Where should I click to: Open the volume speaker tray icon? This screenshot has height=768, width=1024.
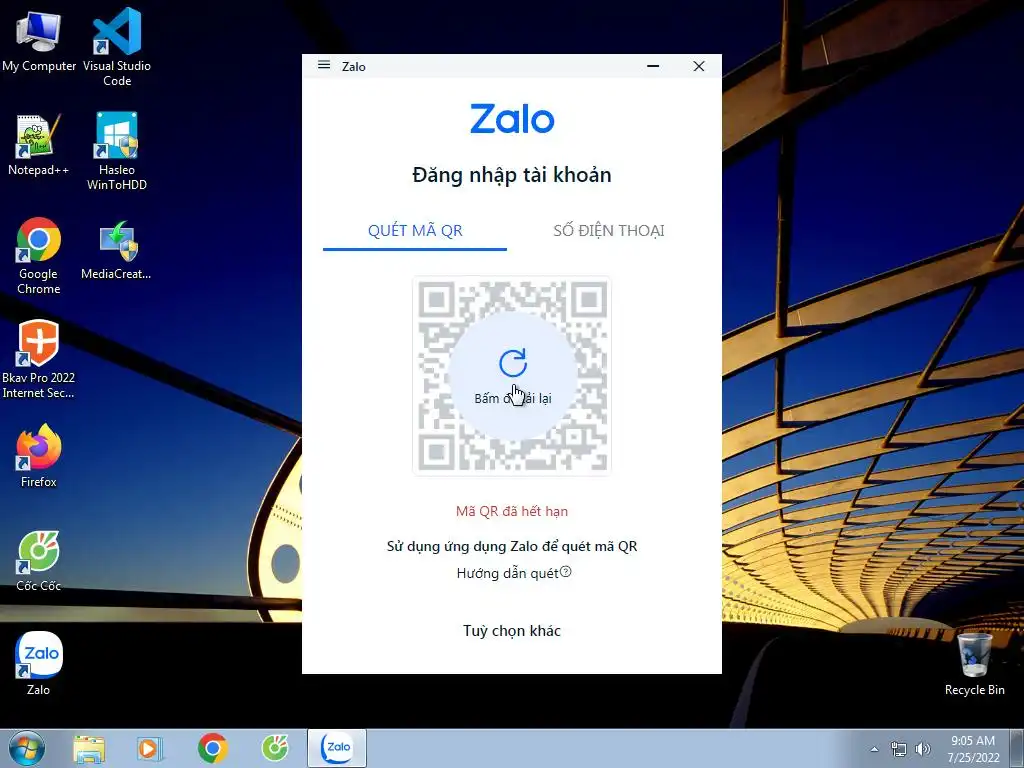923,749
